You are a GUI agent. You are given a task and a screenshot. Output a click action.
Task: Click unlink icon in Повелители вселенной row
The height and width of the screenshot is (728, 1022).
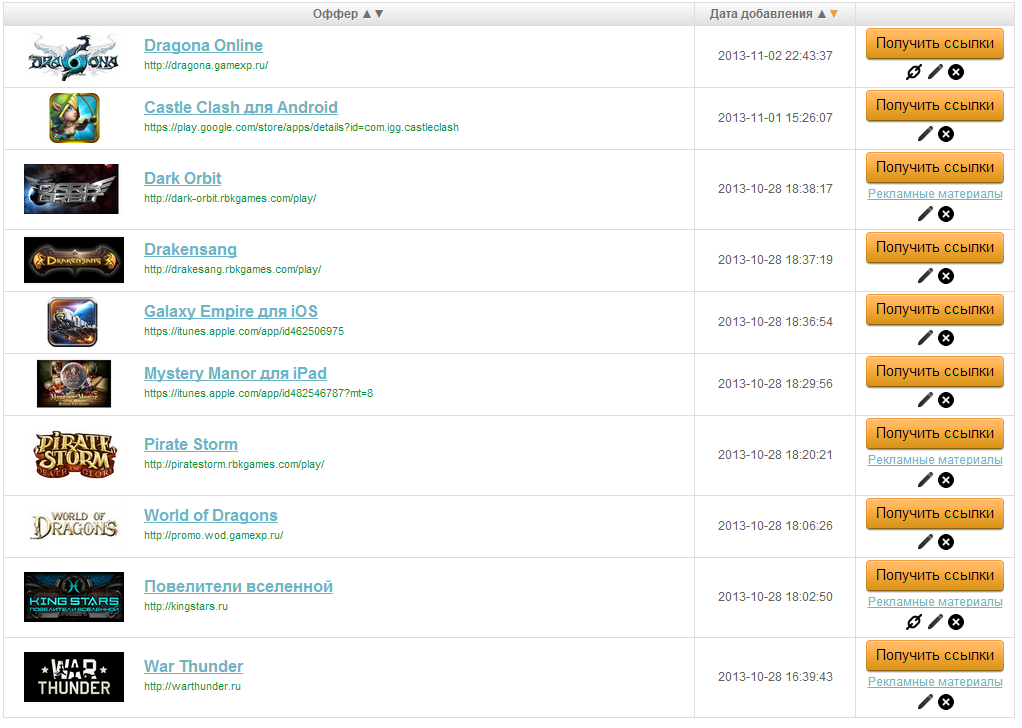pyautogui.click(x=914, y=622)
